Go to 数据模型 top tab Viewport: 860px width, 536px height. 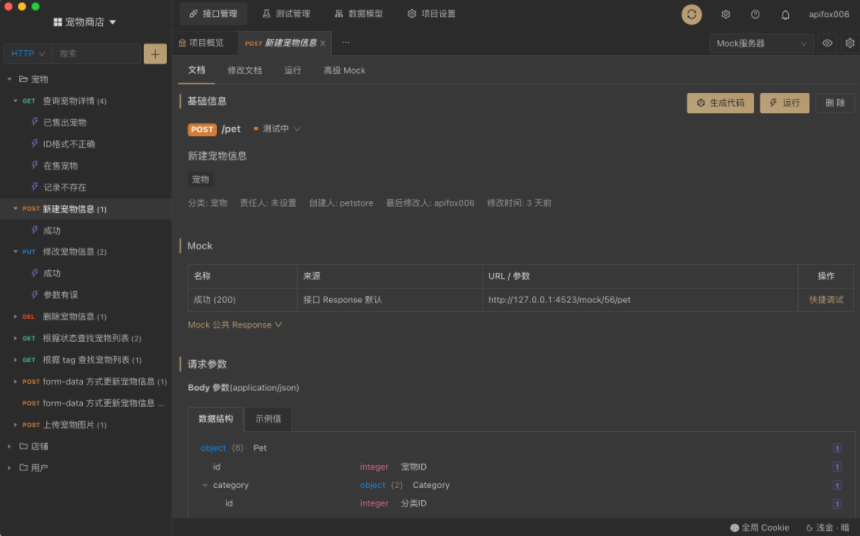359,14
